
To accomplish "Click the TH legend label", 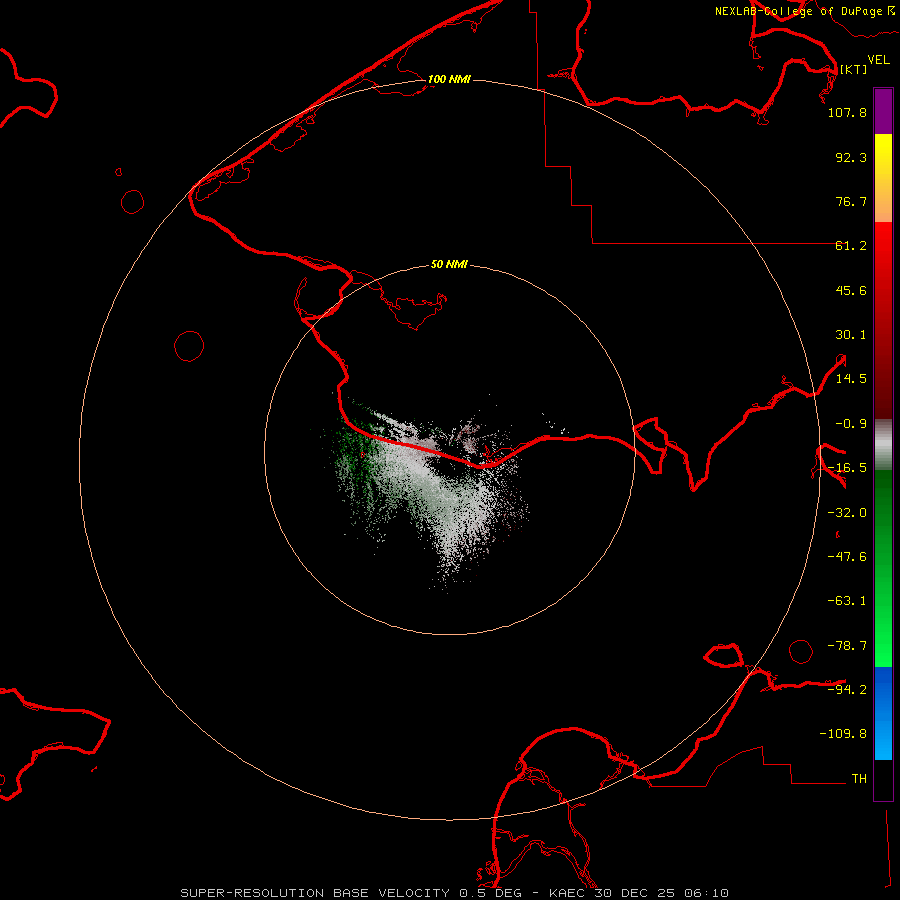I will (859, 778).
